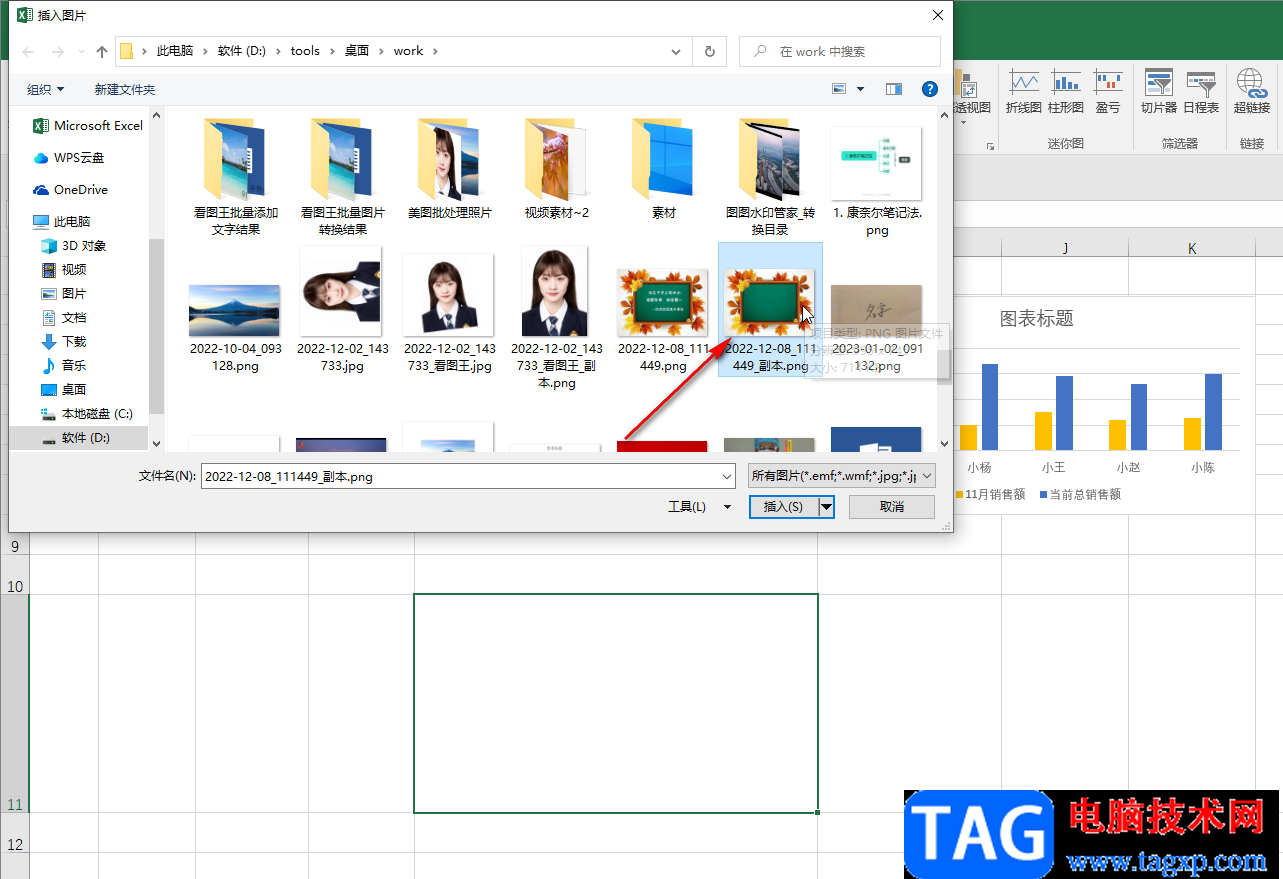1283x879 pixels.
Task: Open the 组织 dropdown menu
Action: [x=46, y=89]
